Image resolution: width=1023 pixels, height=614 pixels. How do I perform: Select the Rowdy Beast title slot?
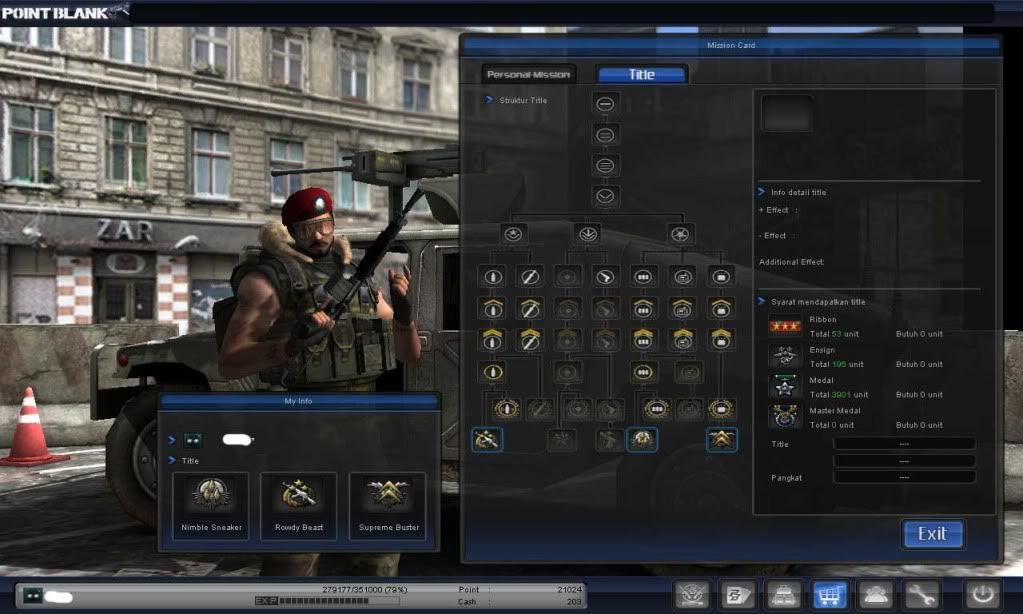299,506
